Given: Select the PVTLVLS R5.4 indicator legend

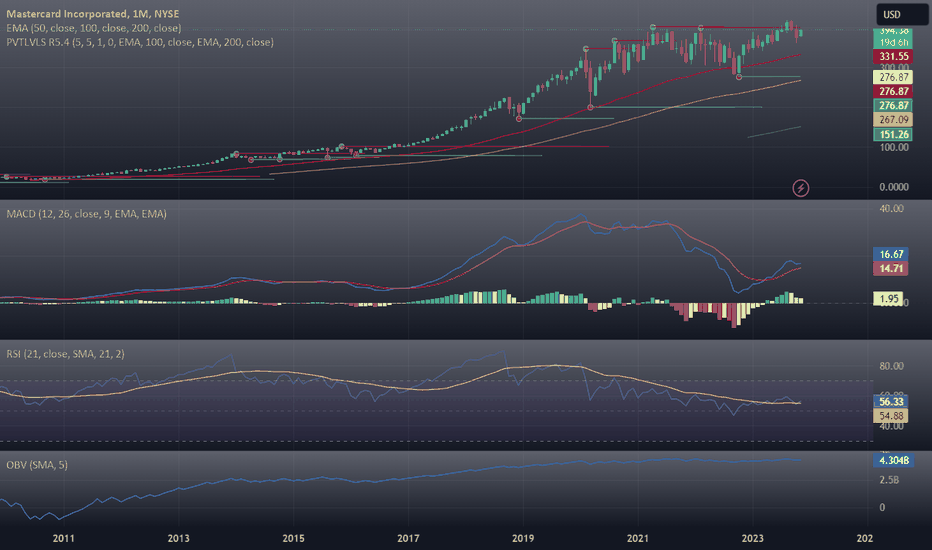Looking at the screenshot, I should (x=140, y=42).
